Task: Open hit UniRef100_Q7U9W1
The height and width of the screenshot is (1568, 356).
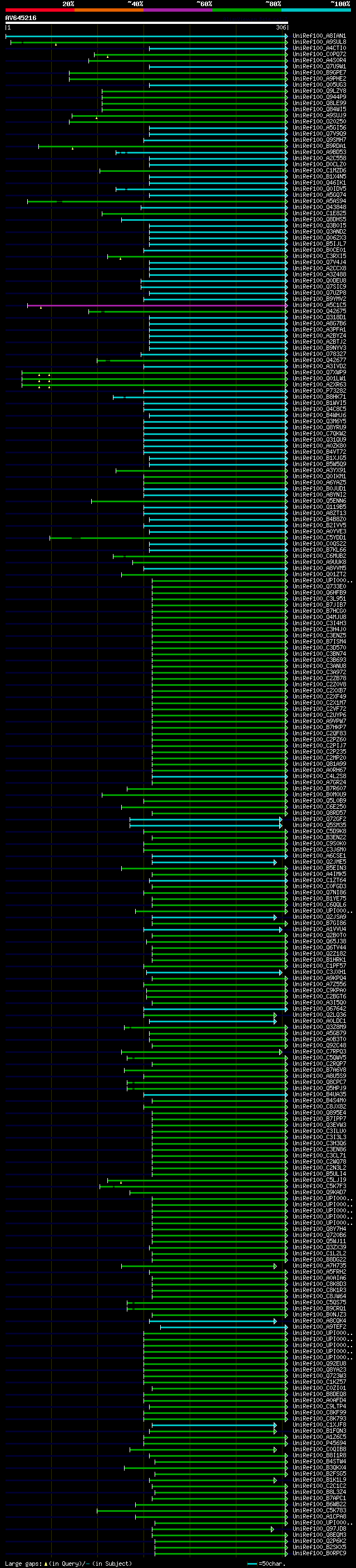Action: (x=319, y=66)
